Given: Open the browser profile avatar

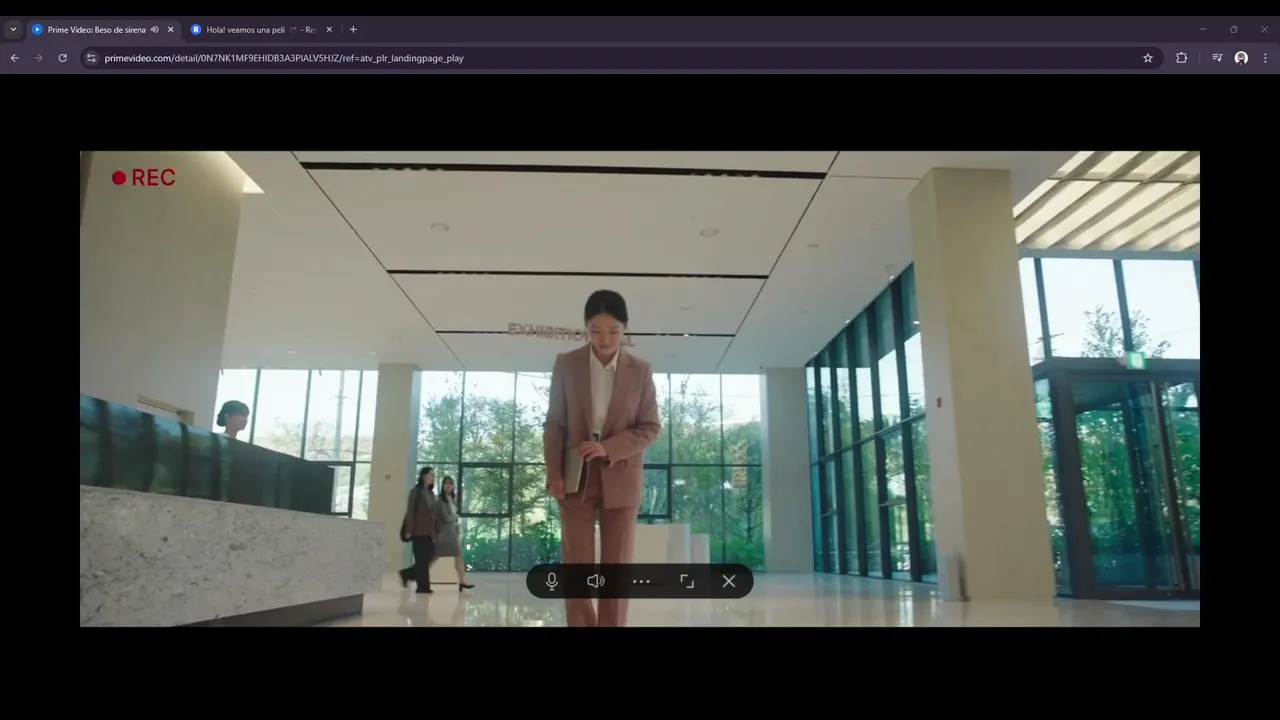Looking at the screenshot, I should 1241,58.
